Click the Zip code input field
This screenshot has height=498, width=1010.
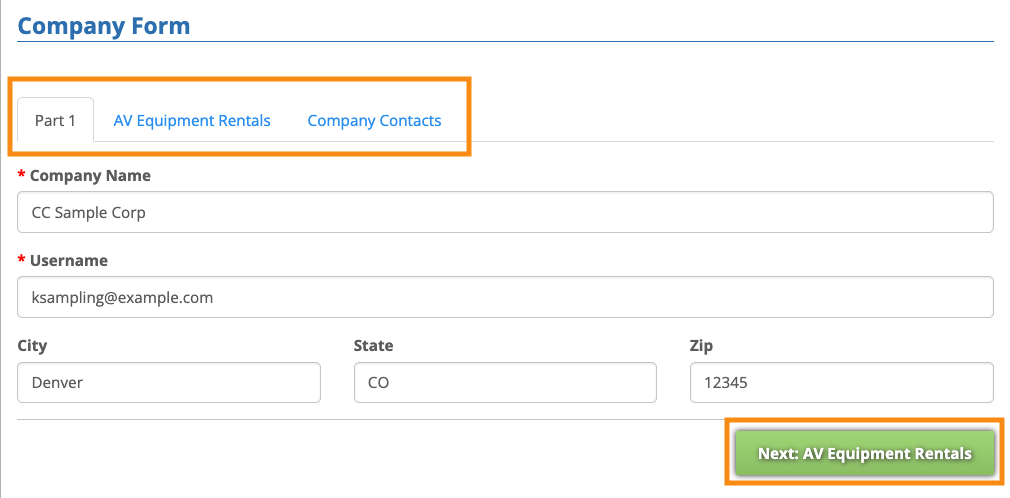click(x=841, y=382)
